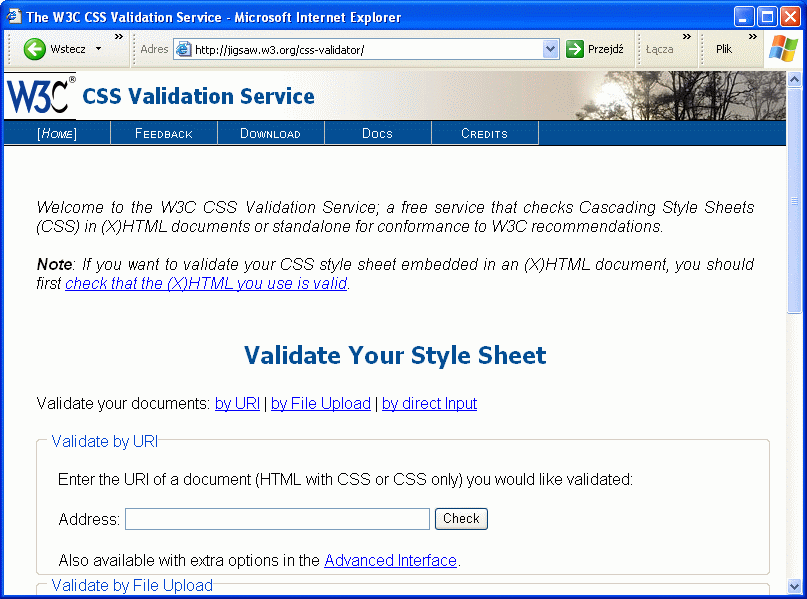Close the Internet Explorer window

(790, 16)
